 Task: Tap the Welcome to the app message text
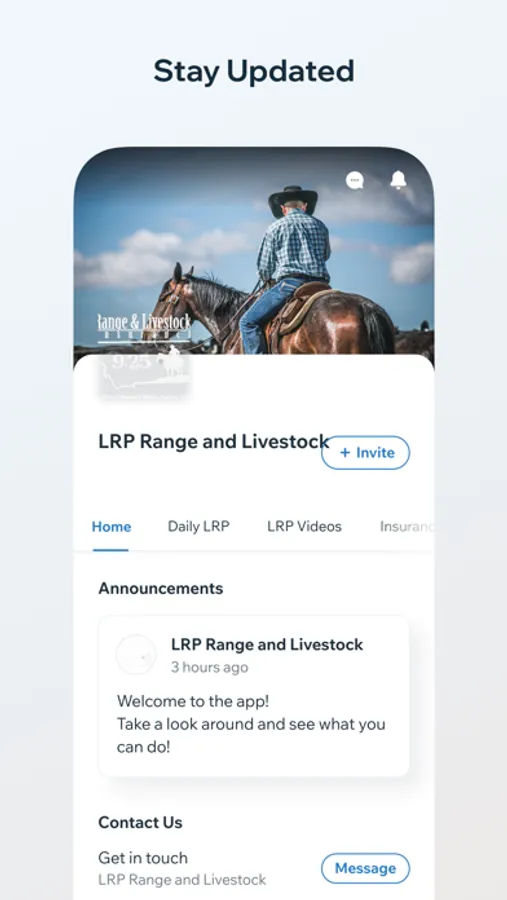click(251, 724)
